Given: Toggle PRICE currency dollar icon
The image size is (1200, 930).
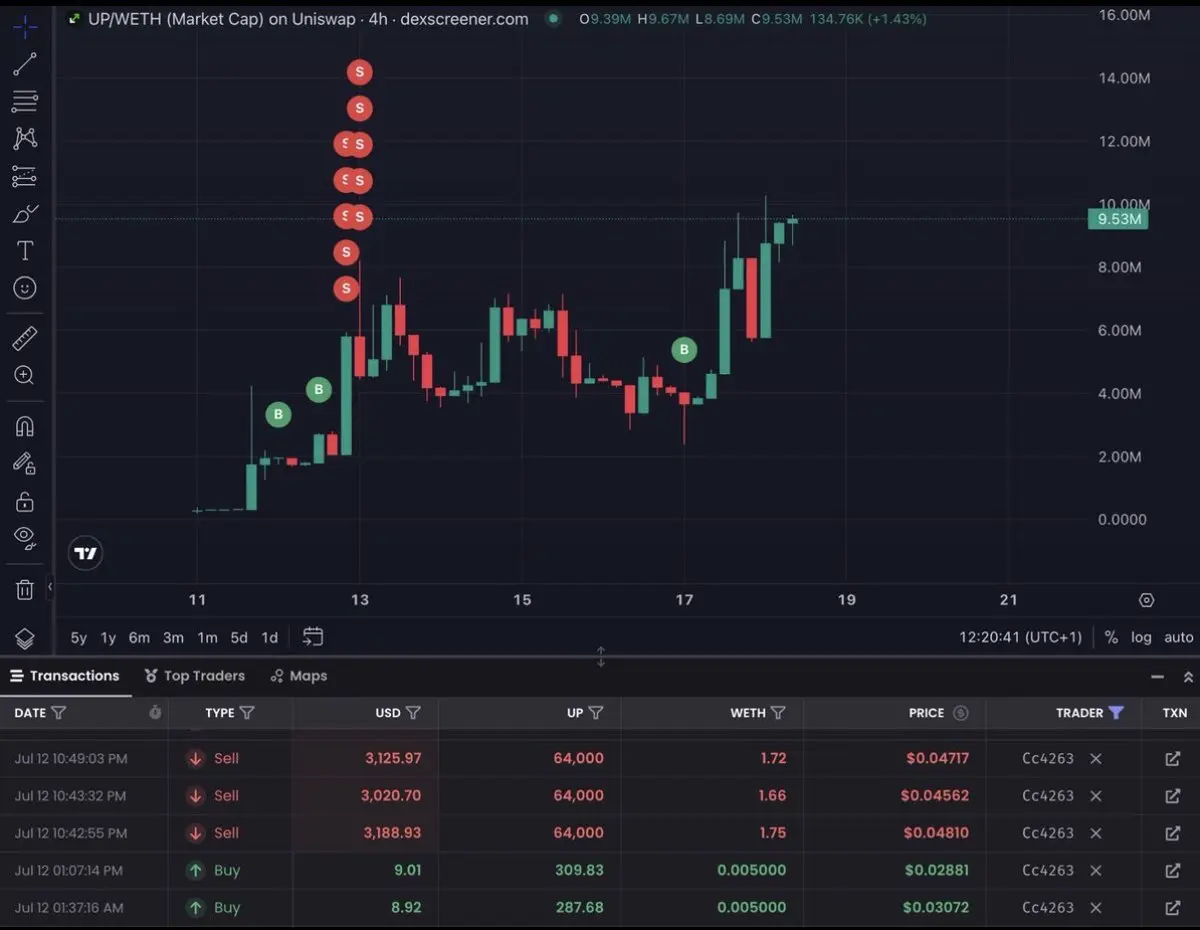Looking at the screenshot, I should coord(961,713).
